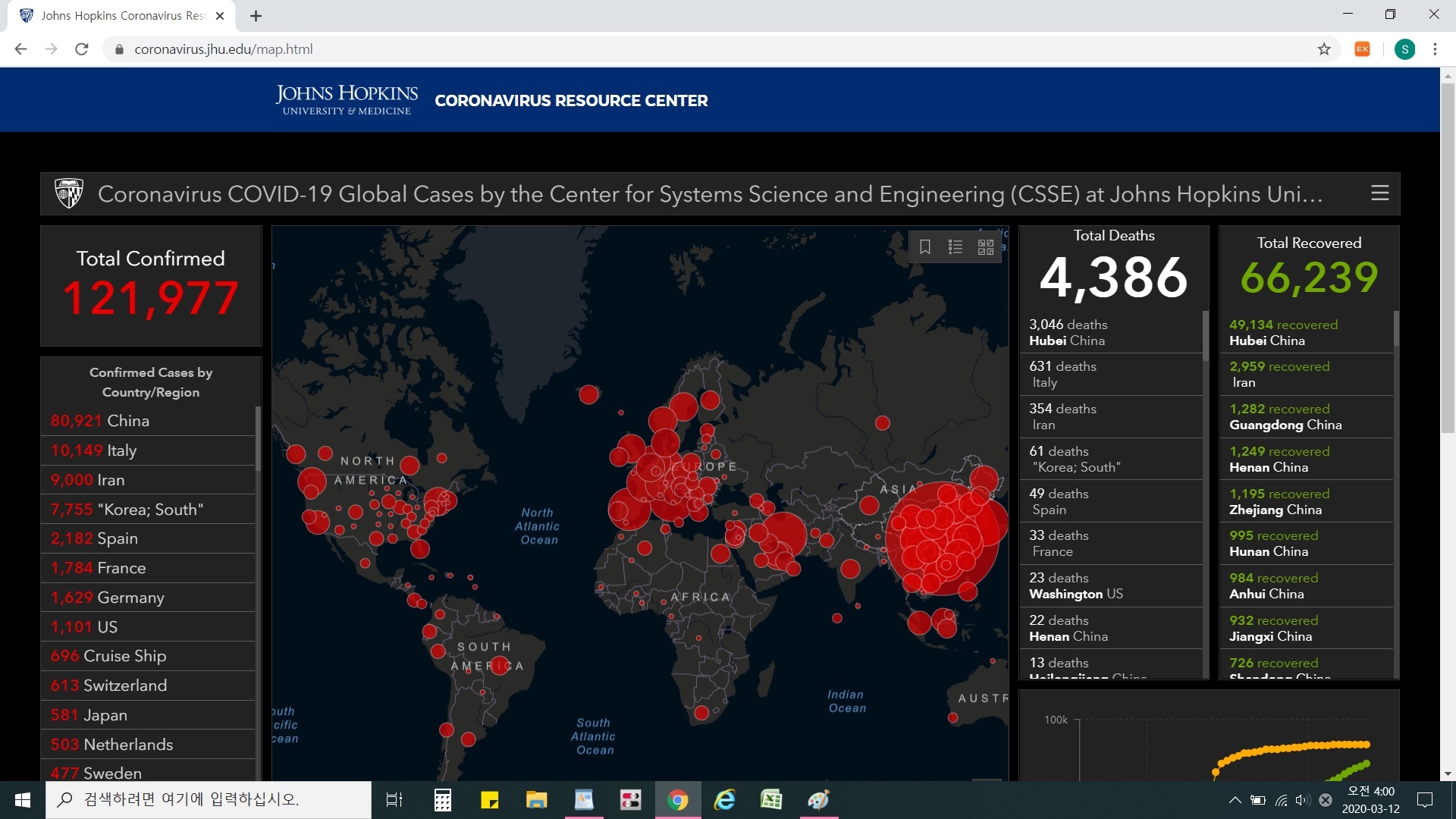Click the orange browser extension icon

1363,49
